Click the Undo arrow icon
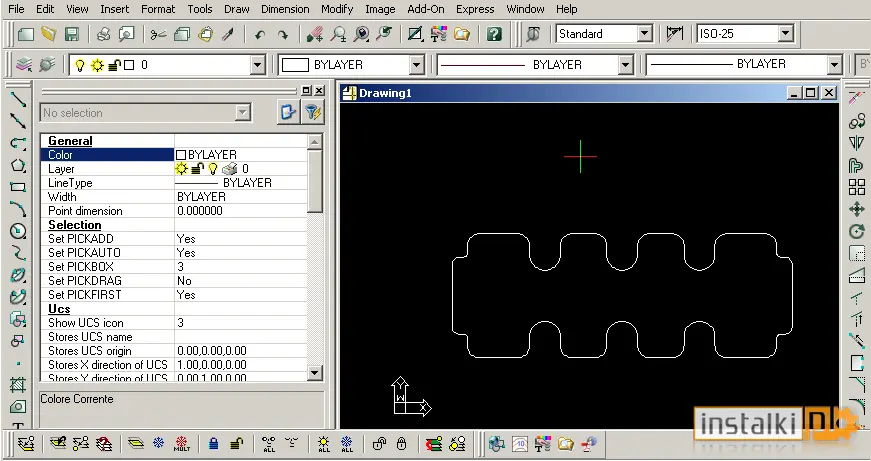This screenshot has width=871, height=461. tap(259, 34)
